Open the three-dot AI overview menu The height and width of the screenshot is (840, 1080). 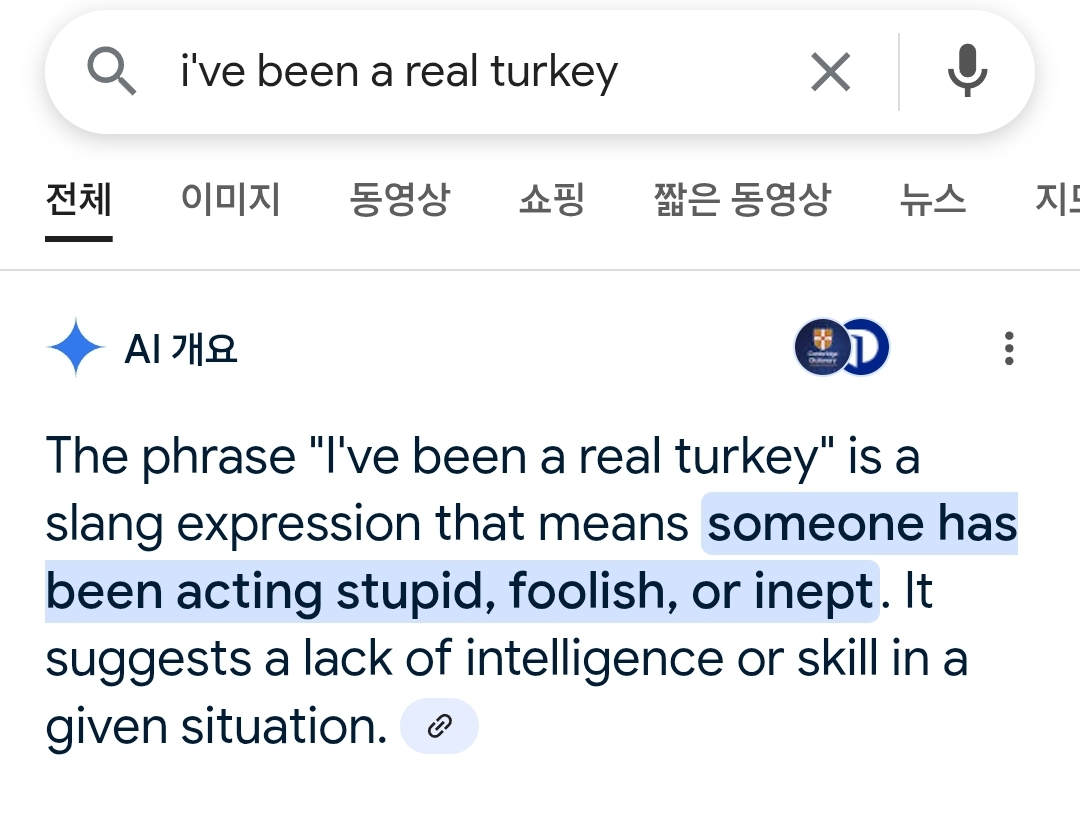coord(1008,348)
